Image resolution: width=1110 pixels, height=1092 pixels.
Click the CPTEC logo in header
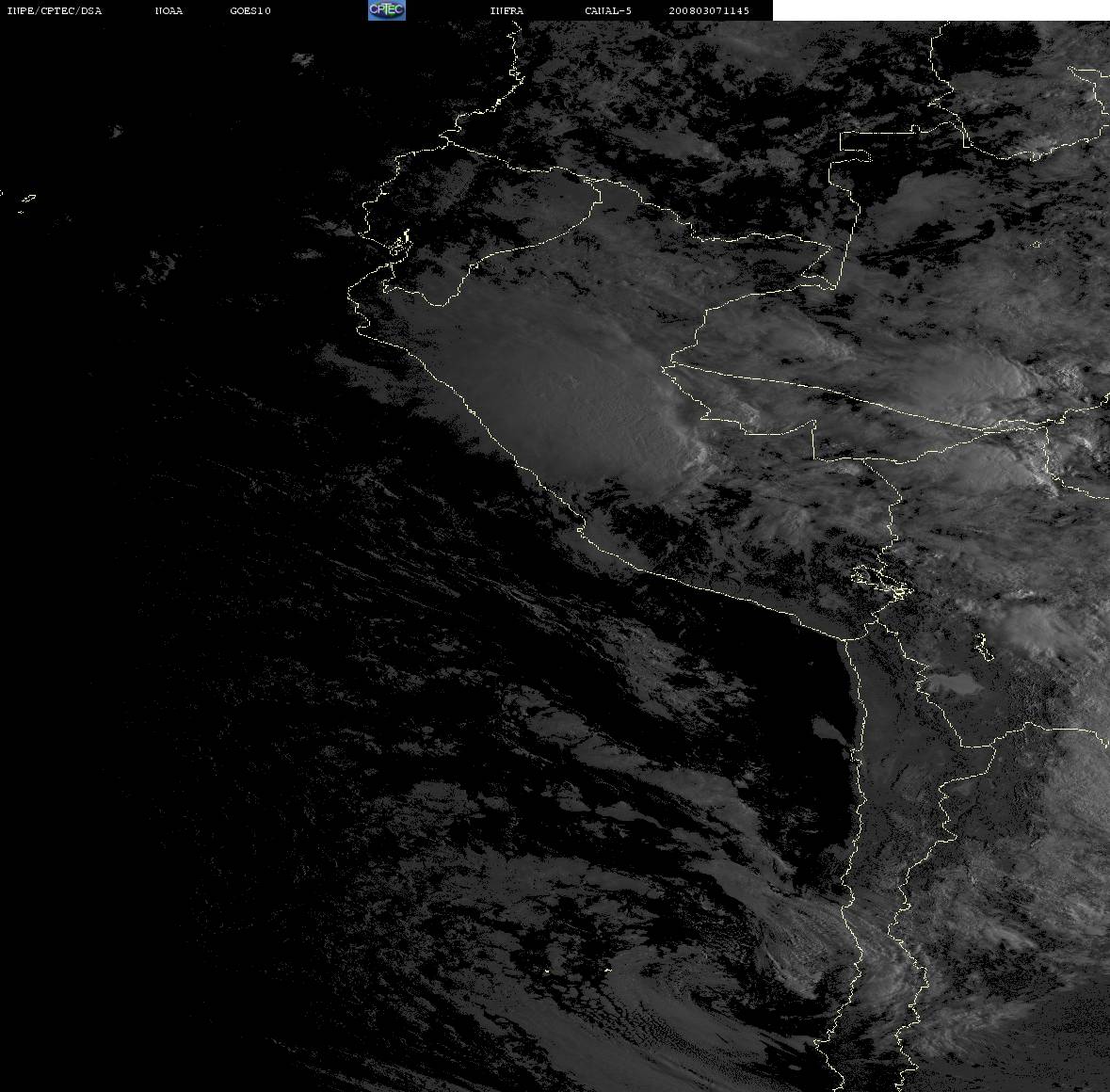[x=387, y=10]
